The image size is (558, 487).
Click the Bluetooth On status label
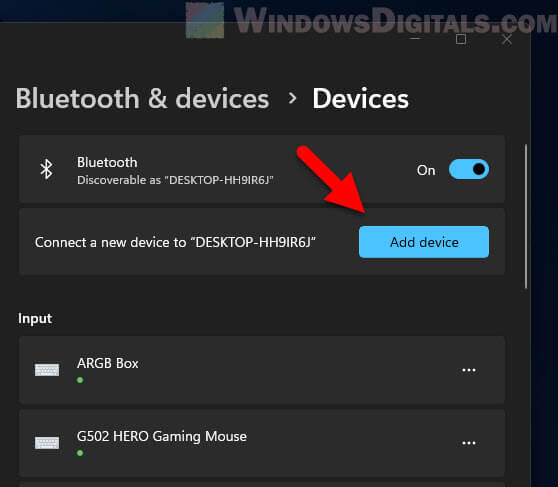[x=426, y=170]
